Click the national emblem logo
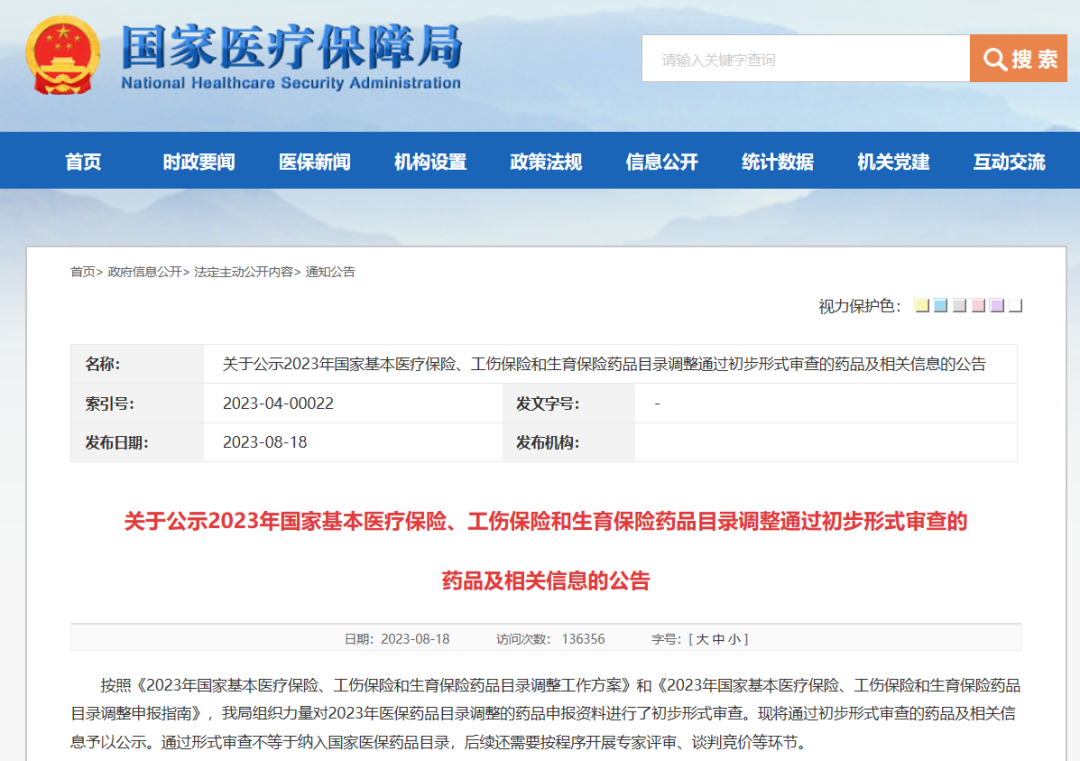This screenshot has width=1080, height=761. point(62,55)
